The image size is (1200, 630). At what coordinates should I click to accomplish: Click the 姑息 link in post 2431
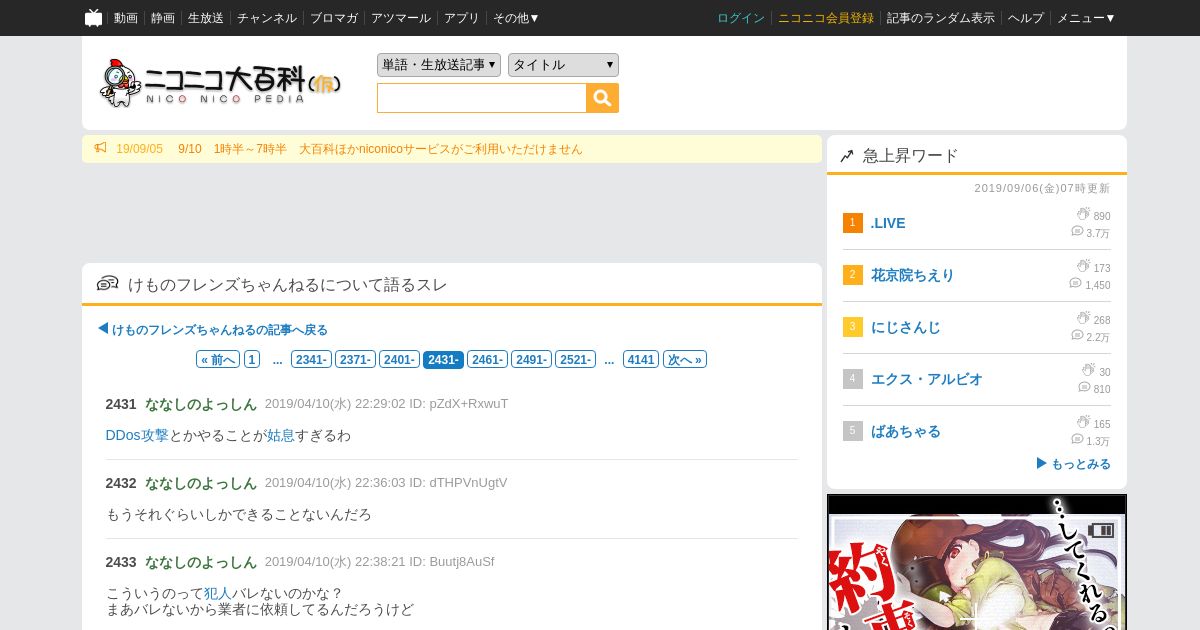[x=280, y=435]
